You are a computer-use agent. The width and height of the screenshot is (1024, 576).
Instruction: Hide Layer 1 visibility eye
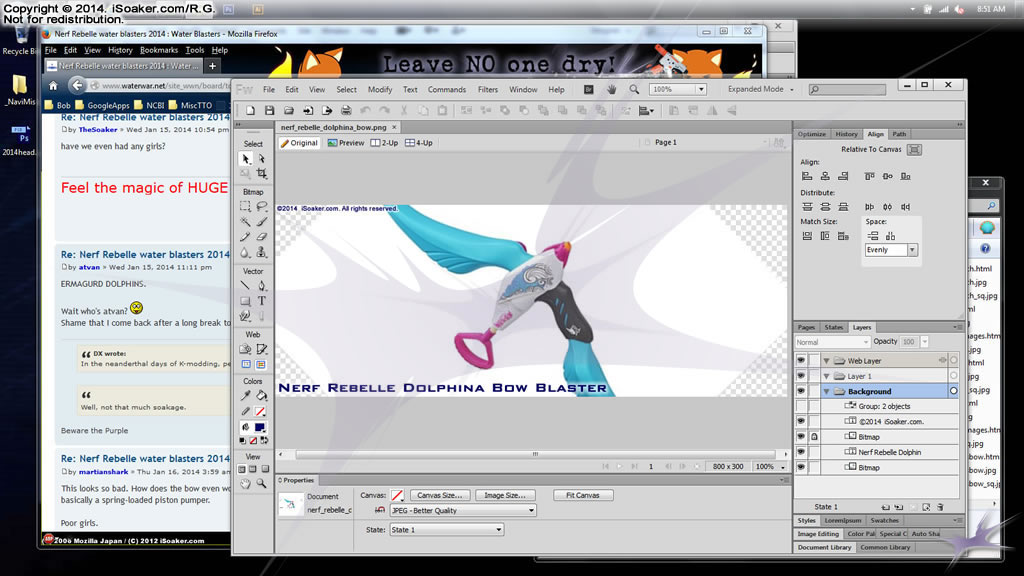(801, 376)
